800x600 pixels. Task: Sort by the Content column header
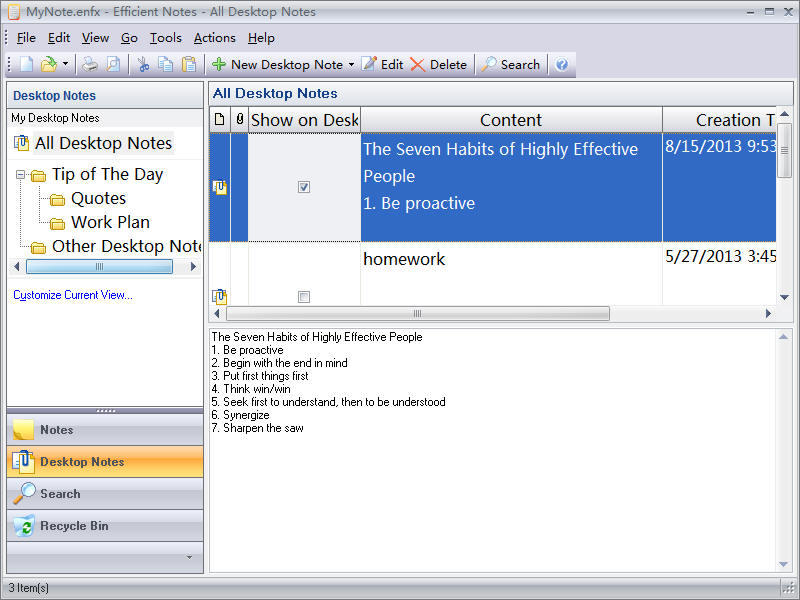[x=511, y=120]
